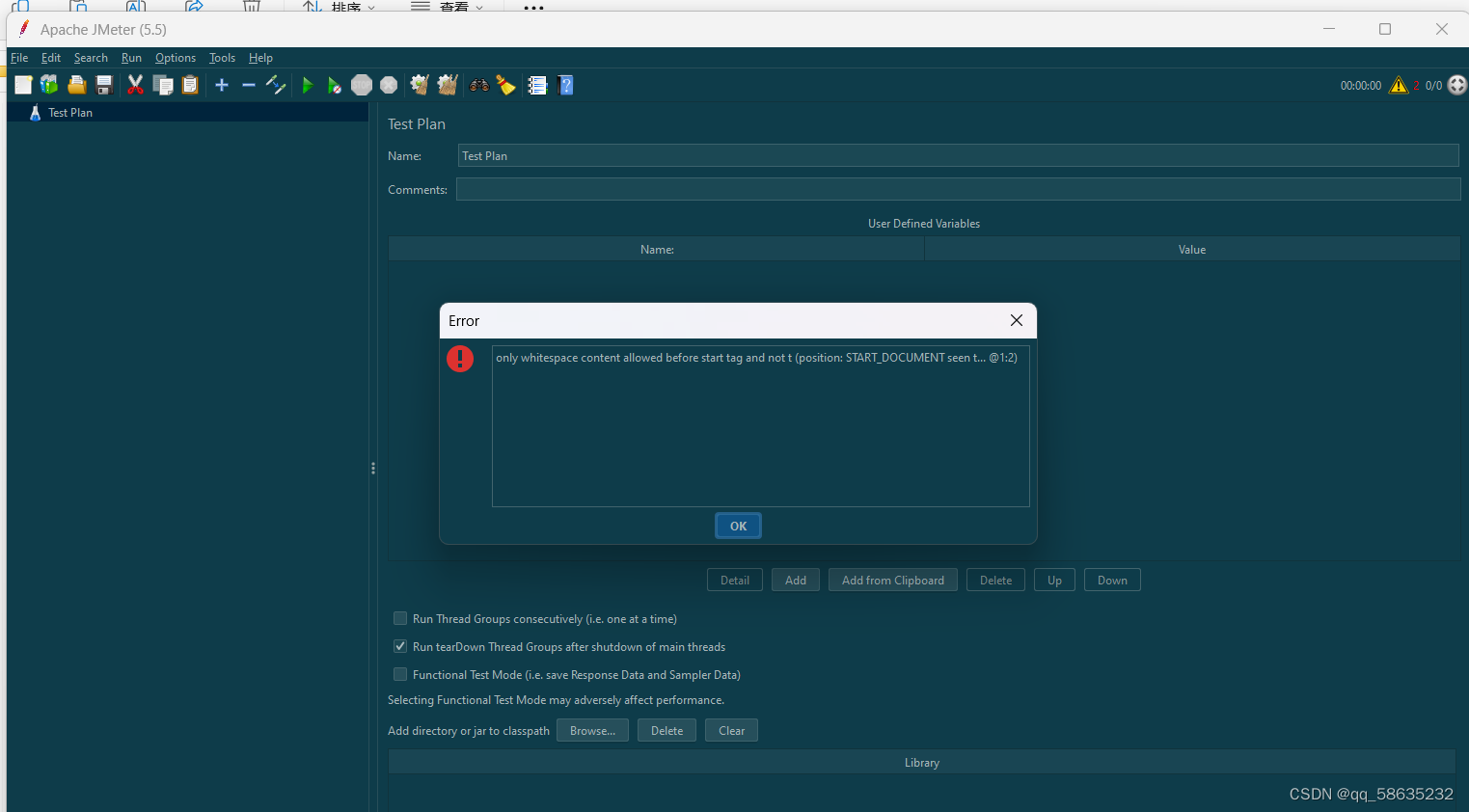1469x812 pixels.
Task: Open the Edit menu
Action: 51,58
